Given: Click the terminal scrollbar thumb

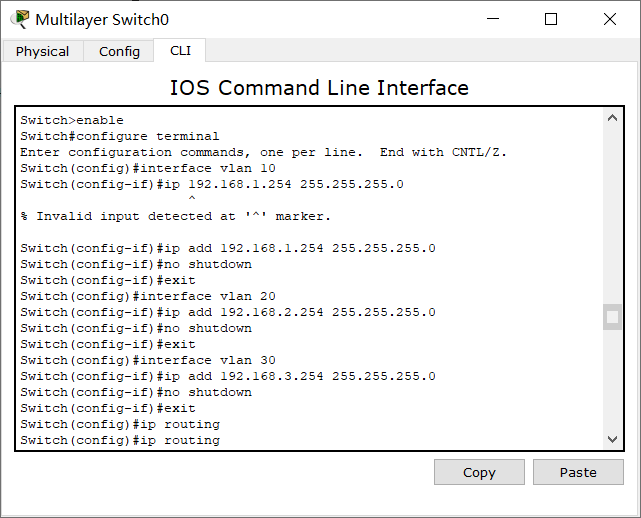Looking at the screenshot, I should [x=612, y=317].
